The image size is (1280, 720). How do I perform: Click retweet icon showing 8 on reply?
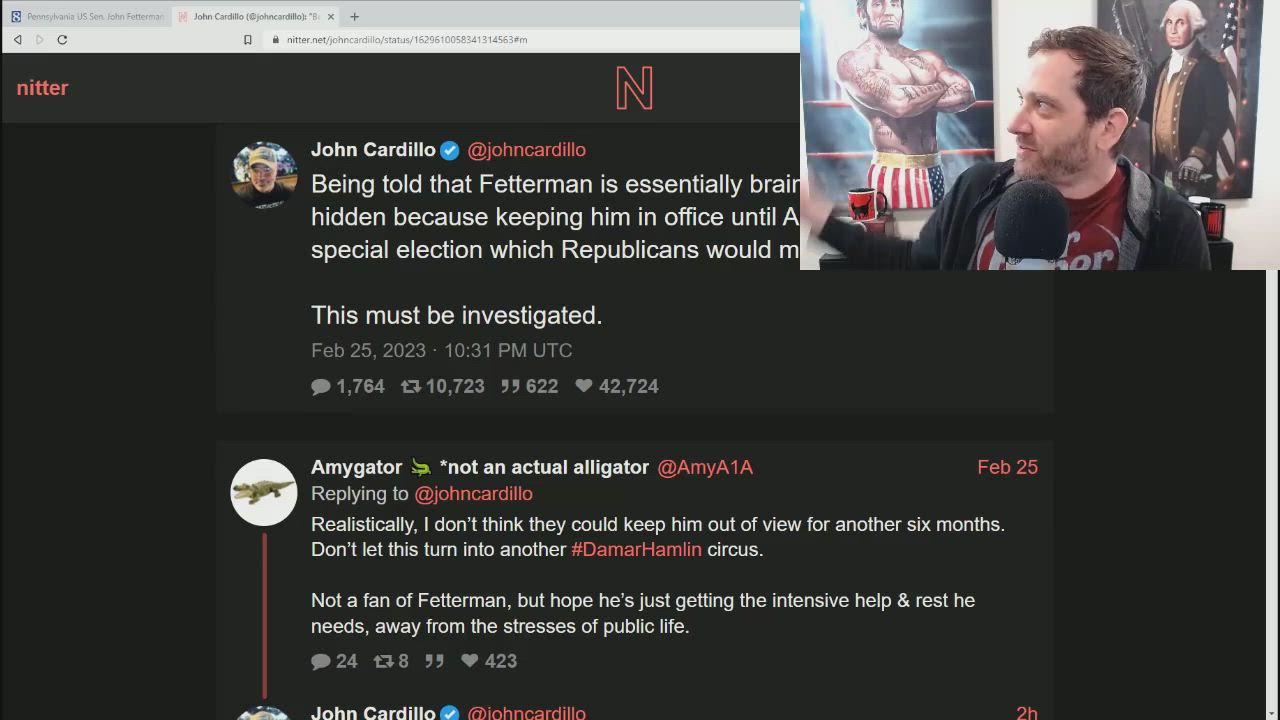[x=383, y=661]
